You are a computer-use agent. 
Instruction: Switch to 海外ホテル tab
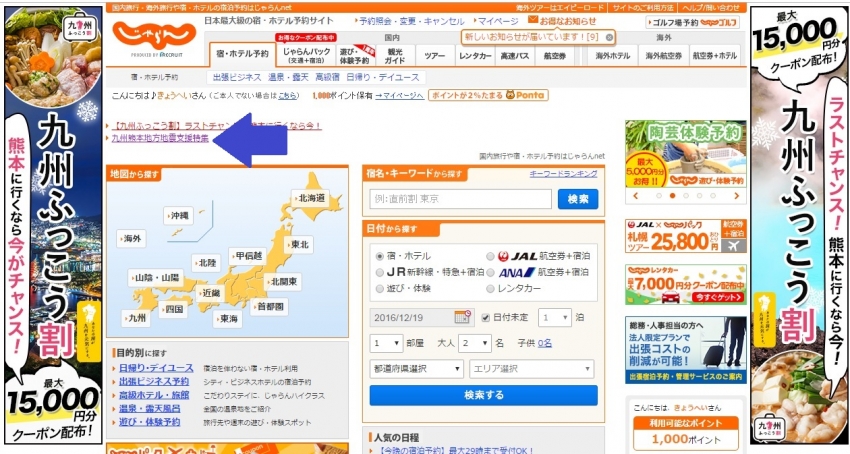click(x=612, y=55)
